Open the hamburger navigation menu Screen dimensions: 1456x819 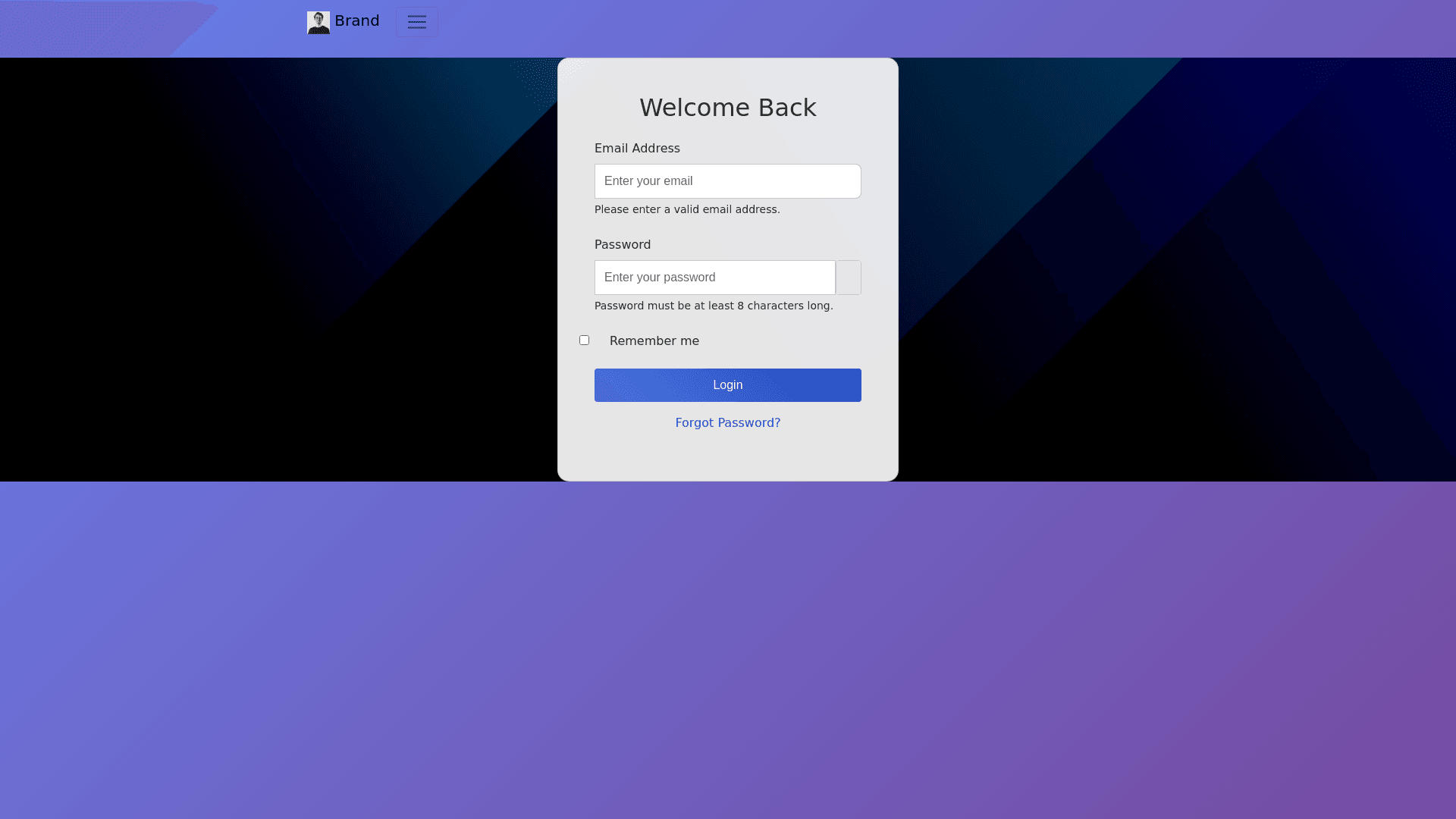(416, 22)
